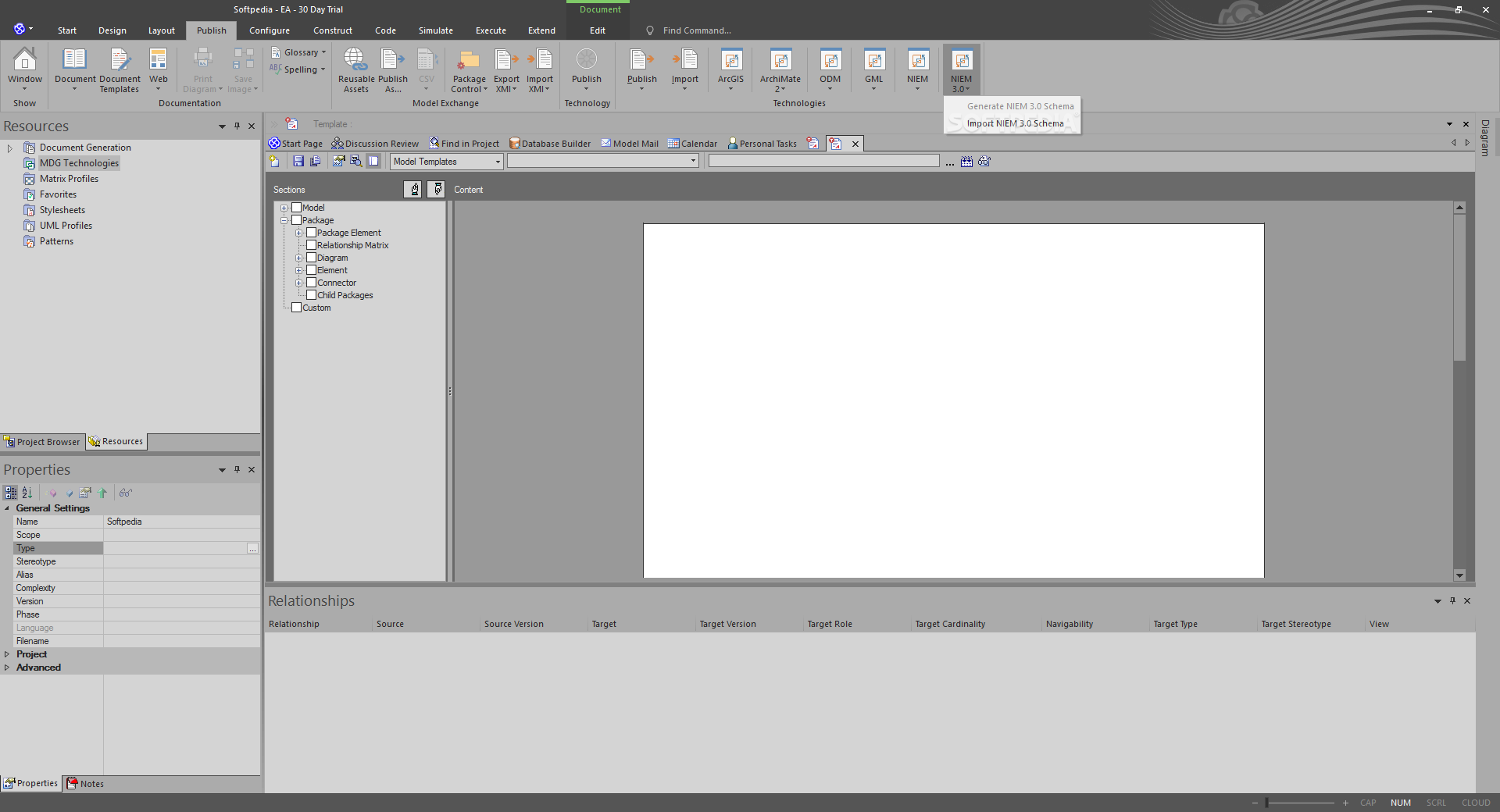Expand the Document Generation tree node
Viewport: 1500px width, 812px height.
9,148
